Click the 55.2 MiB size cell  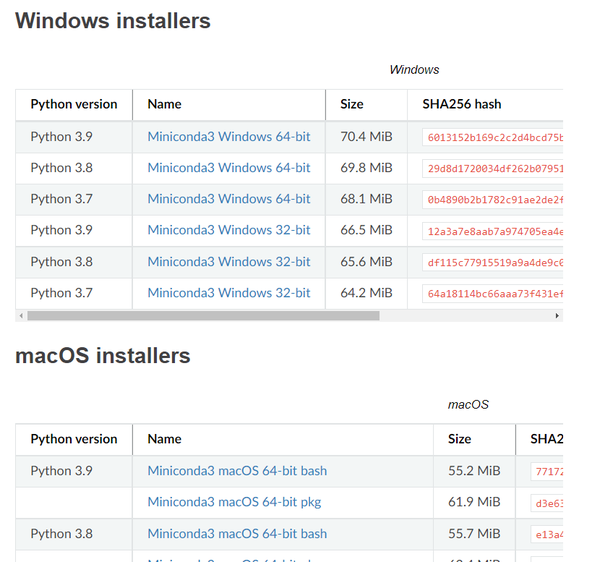tap(474, 471)
